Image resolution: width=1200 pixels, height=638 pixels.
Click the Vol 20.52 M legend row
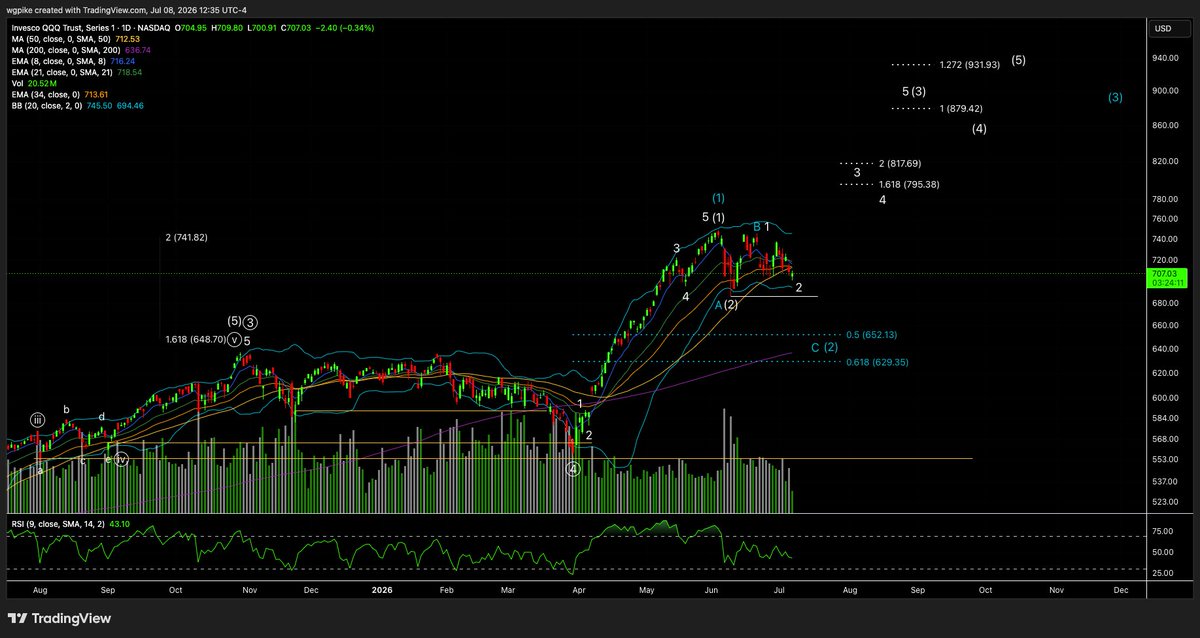[x=32, y=83]
